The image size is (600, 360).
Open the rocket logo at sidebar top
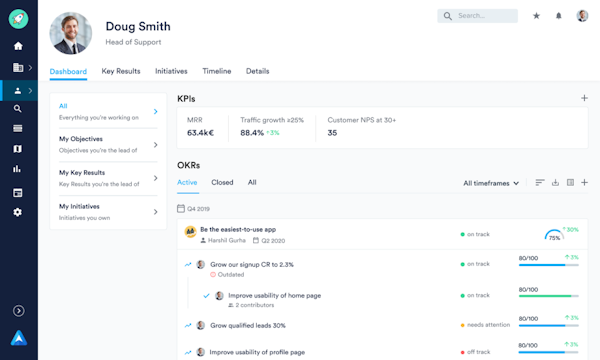click(x=18, y=19)
